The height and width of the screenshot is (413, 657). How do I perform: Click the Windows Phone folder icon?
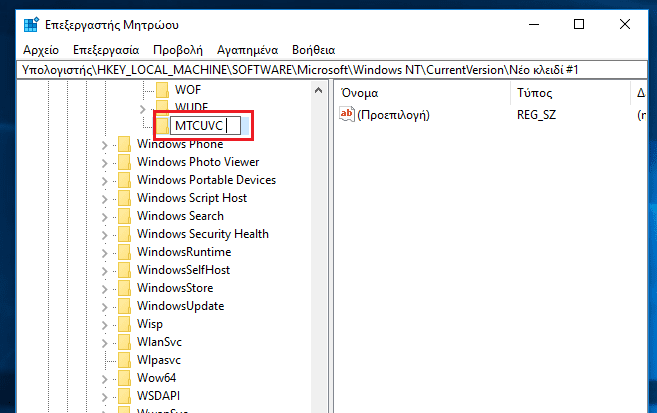point(124,144)
